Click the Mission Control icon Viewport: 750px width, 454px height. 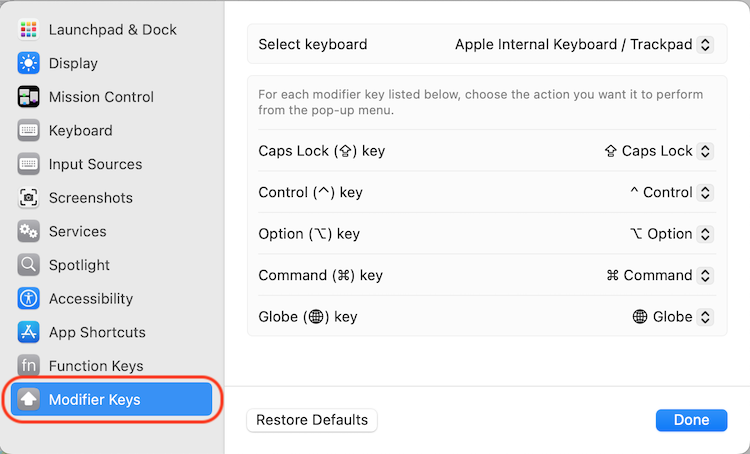28,97
